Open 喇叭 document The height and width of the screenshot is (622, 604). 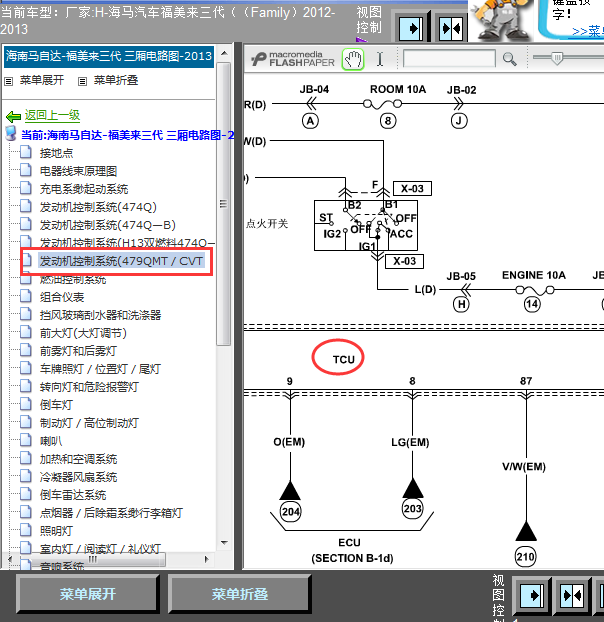51,441
